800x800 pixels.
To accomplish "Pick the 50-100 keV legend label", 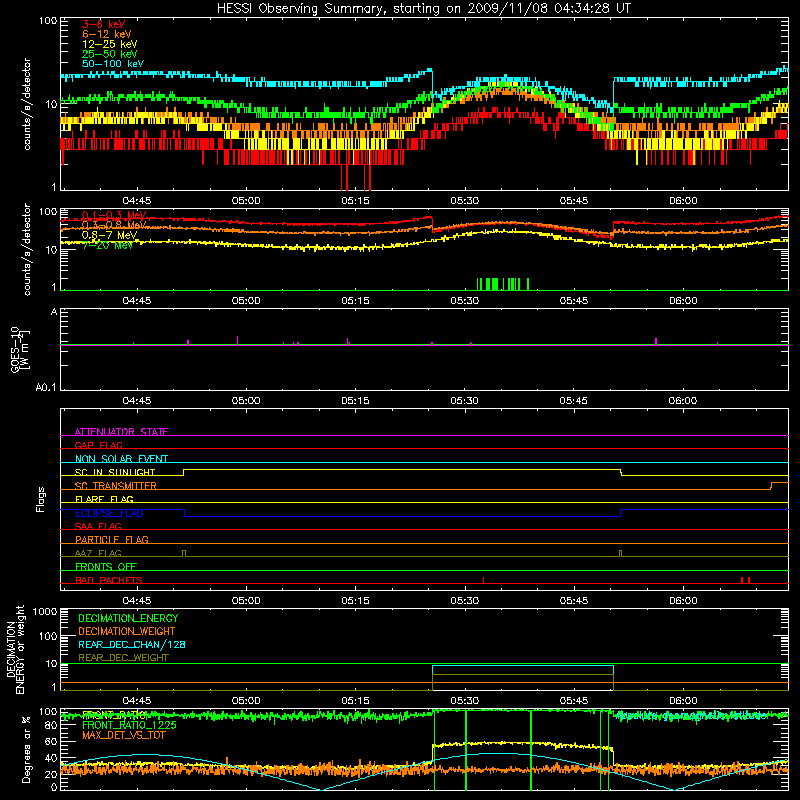I will coord(113,64).
